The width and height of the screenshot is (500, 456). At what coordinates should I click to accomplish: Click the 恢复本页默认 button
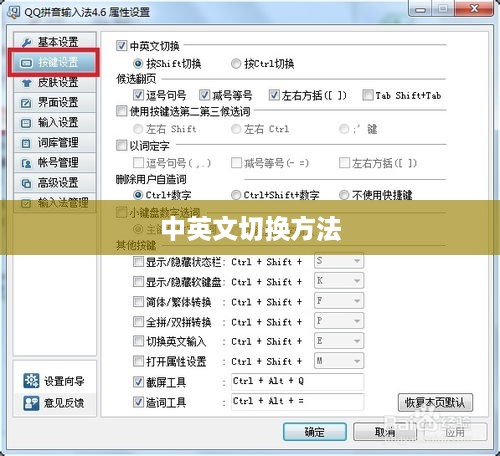click(435, 402)
